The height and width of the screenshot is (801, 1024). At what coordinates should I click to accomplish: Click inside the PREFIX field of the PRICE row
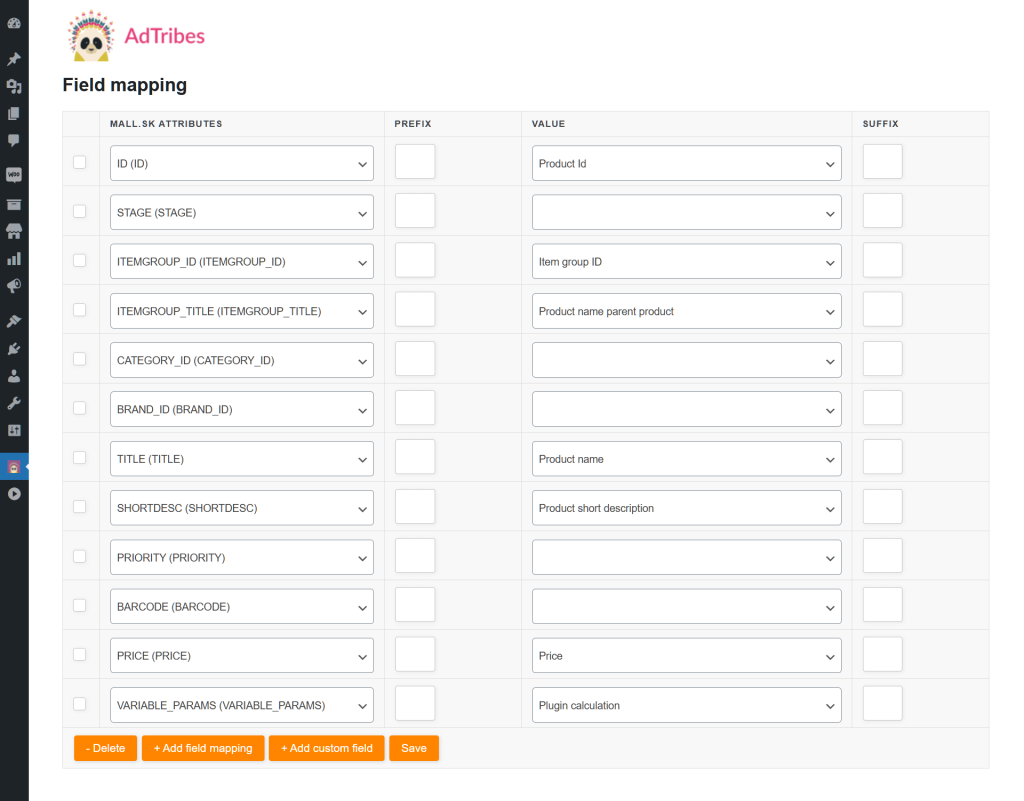tap(414, 654)
